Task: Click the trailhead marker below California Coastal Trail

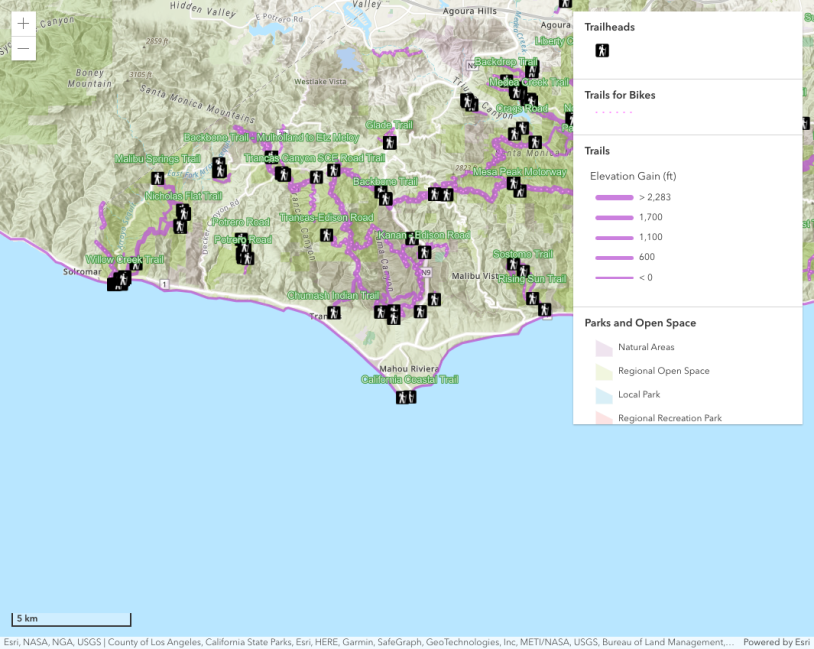Action: (405, 397)
